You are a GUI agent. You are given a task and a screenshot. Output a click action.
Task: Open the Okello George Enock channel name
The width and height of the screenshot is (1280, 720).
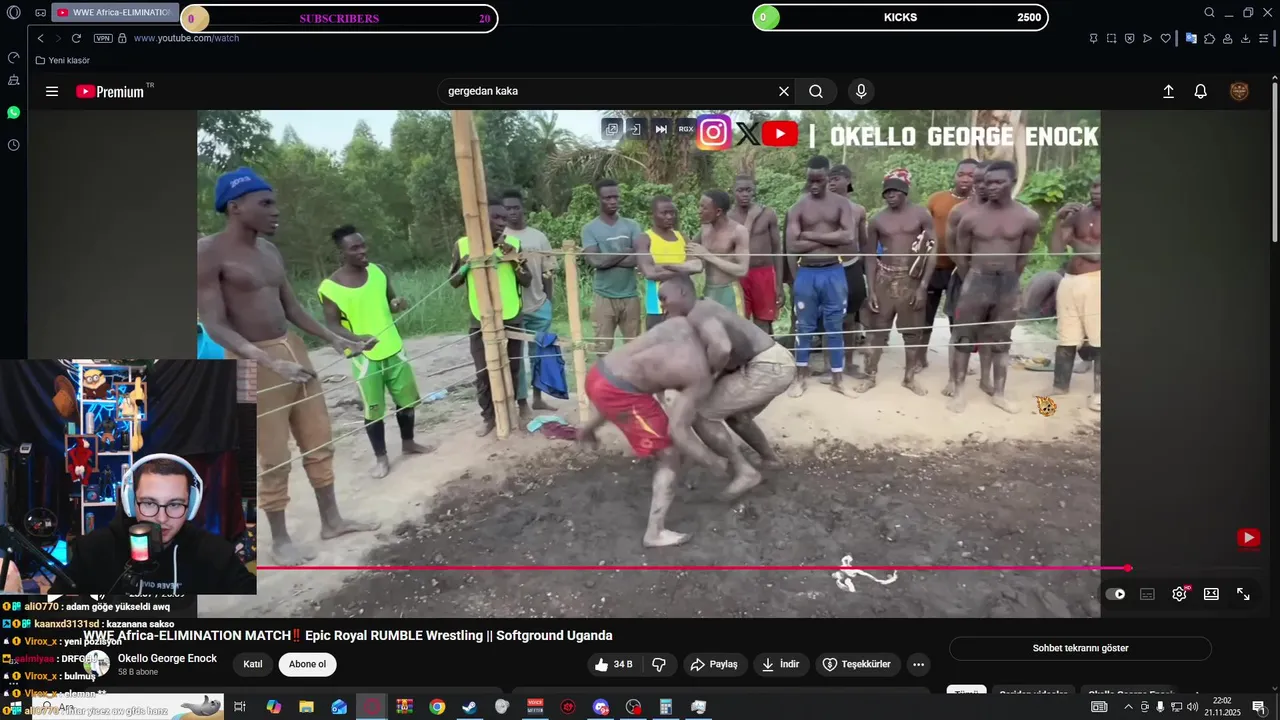[x=167, y=658]
